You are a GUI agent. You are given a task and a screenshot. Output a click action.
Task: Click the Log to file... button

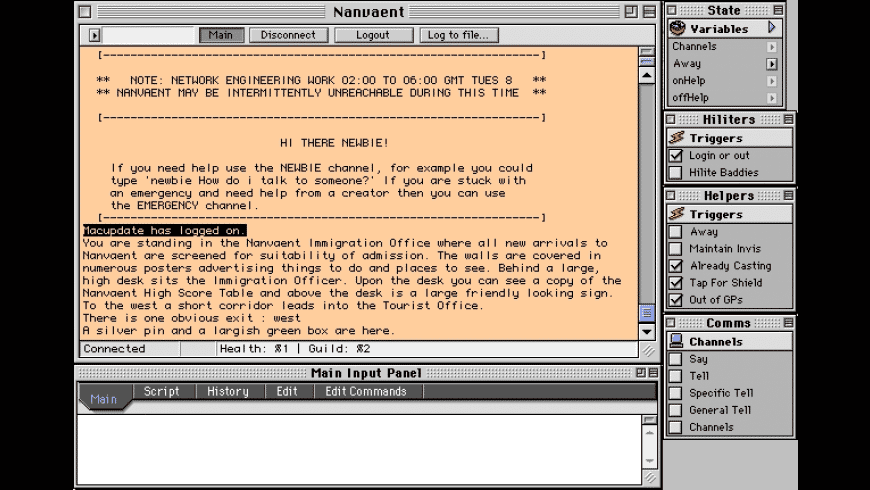458,35
